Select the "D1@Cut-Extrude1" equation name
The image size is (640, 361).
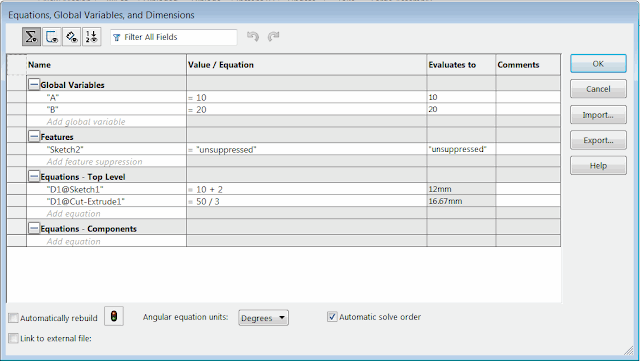(106, 201)
